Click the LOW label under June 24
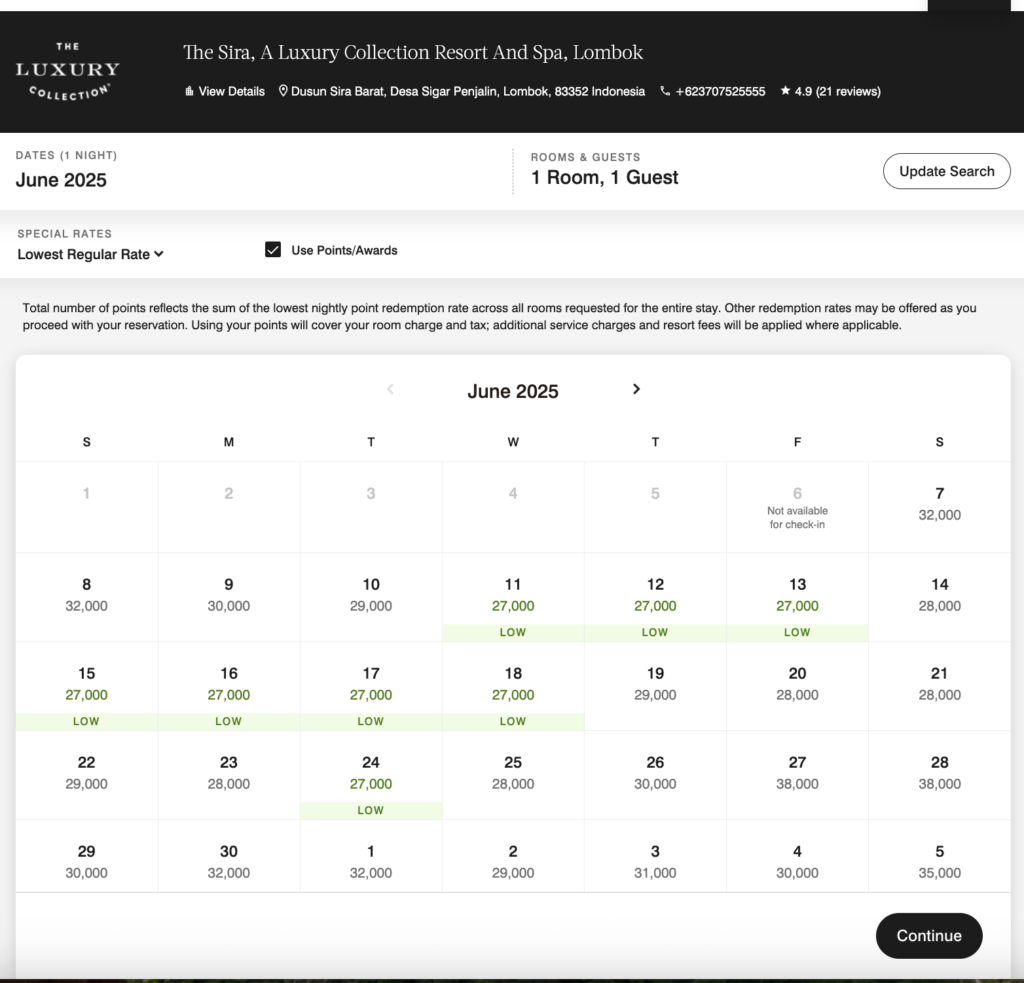This screenshot has width=1024, height=983. click(x=371, y=811)
